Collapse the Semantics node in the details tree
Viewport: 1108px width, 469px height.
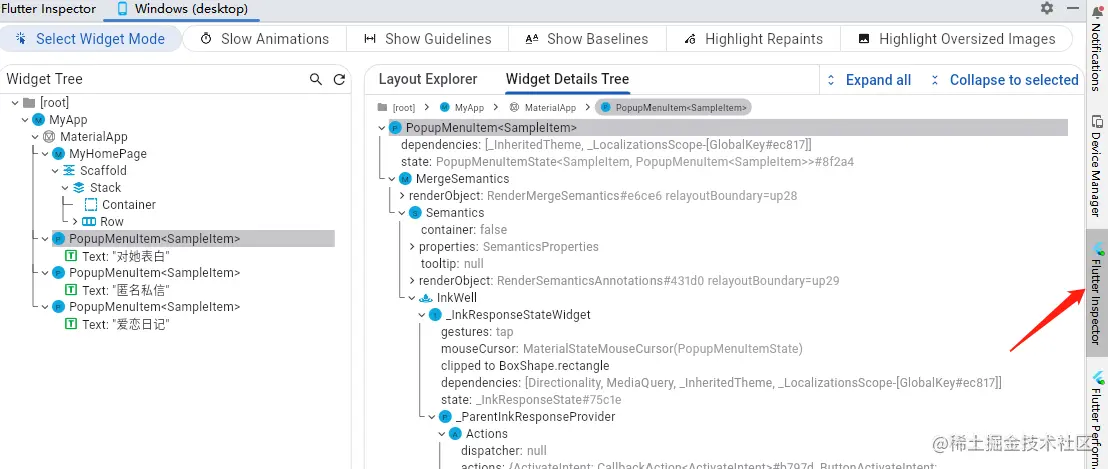pos(402,213)
